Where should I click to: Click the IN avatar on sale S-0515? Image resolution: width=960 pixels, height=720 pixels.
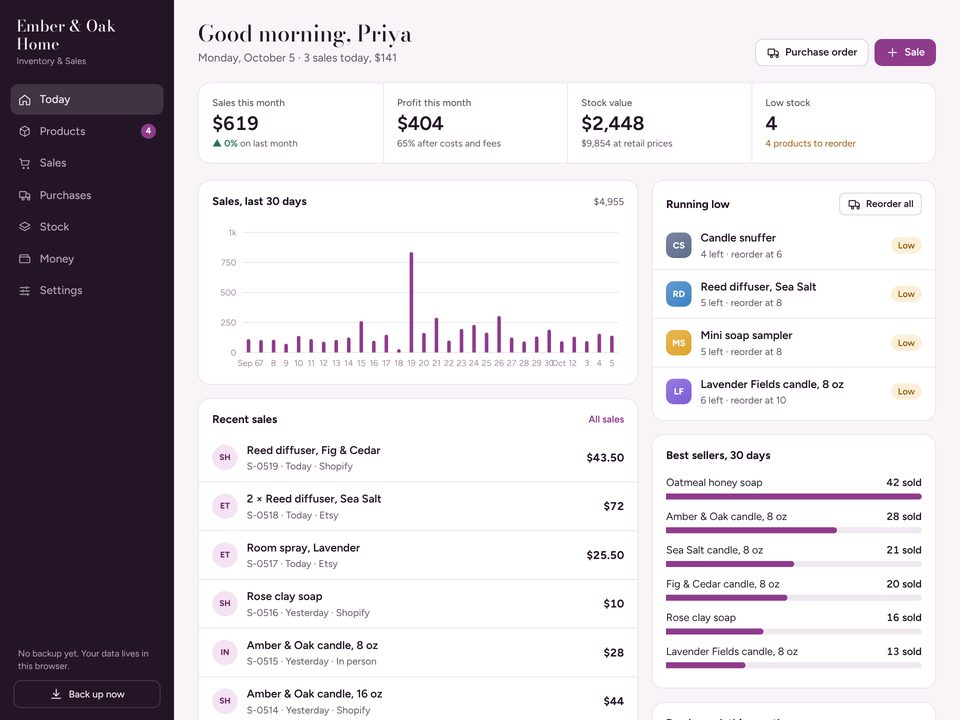(225, 653)
